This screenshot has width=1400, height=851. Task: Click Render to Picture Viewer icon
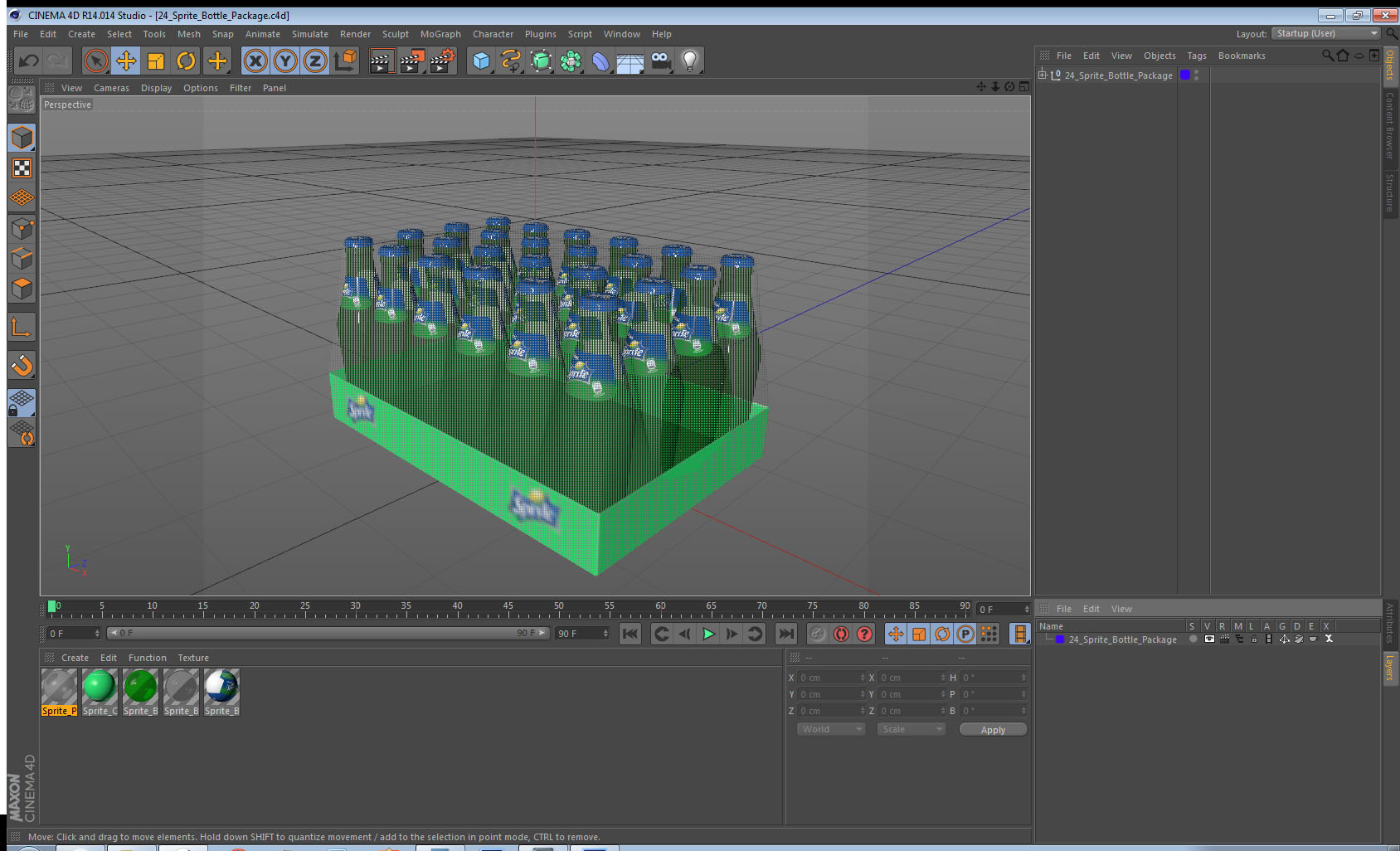pyautogui.click(x=411, y=61)
